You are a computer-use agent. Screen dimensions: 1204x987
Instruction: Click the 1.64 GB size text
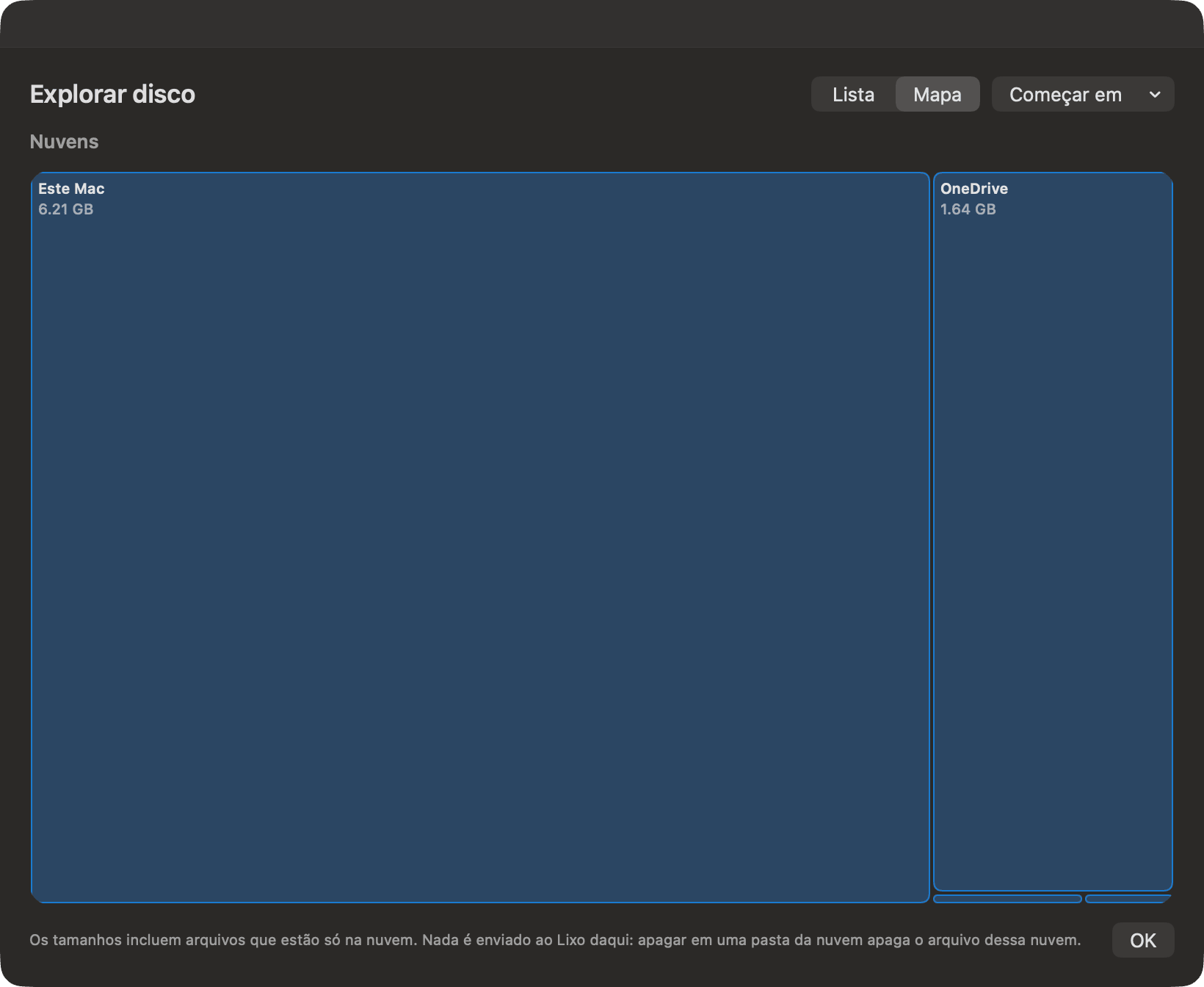tap(968, 209)
